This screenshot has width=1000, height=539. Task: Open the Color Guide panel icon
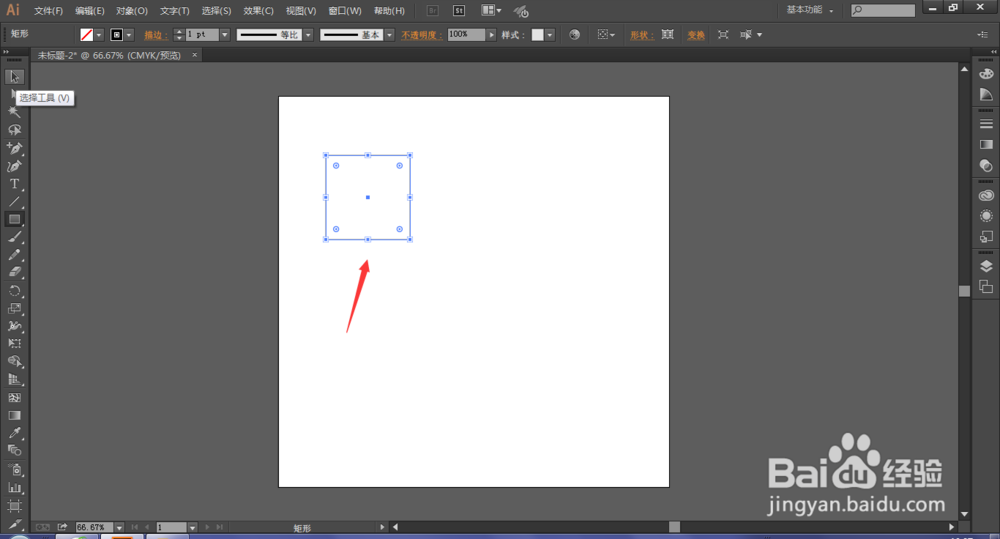click(x=986, y=95)
